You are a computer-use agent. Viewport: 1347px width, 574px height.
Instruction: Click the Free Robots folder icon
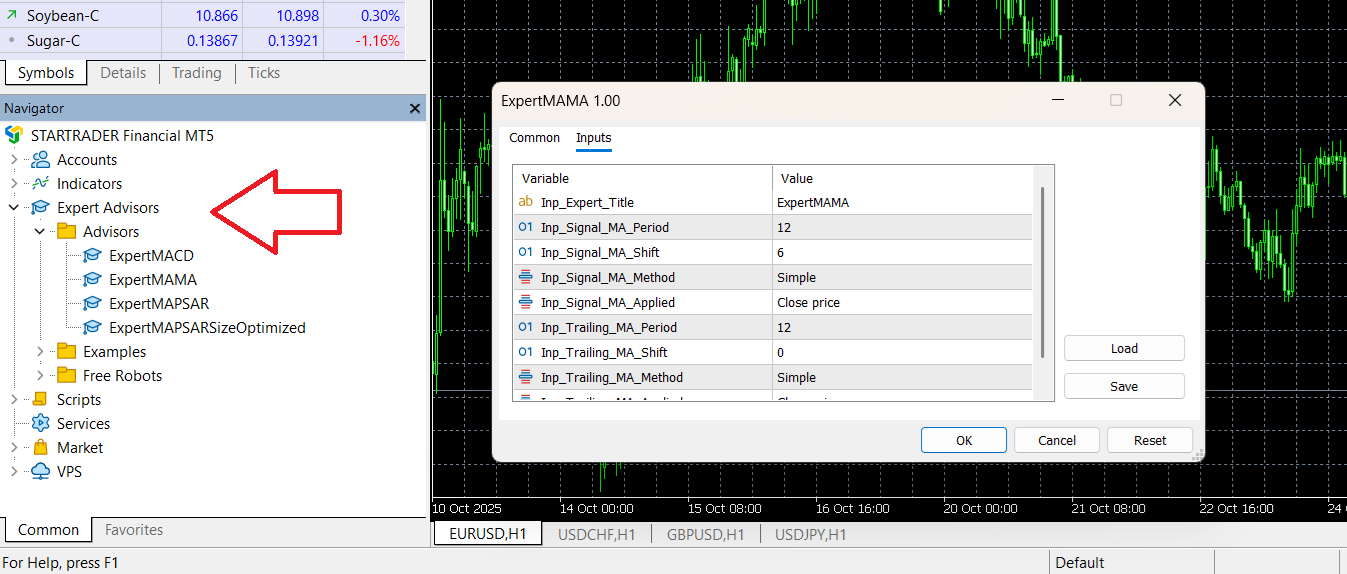click(x=67, y=375)
